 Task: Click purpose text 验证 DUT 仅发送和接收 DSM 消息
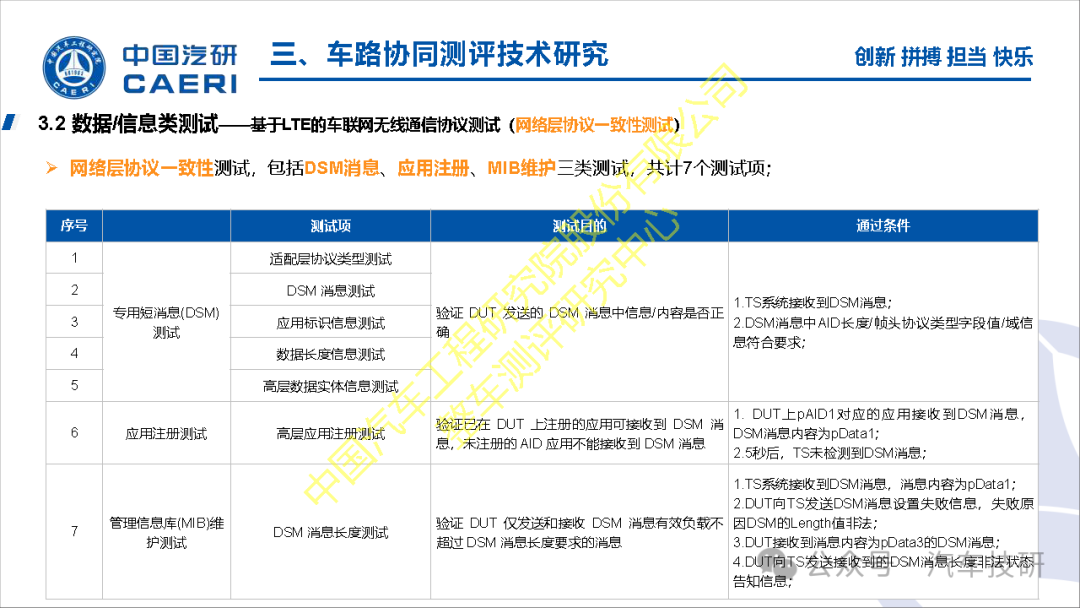coord(579,532)
